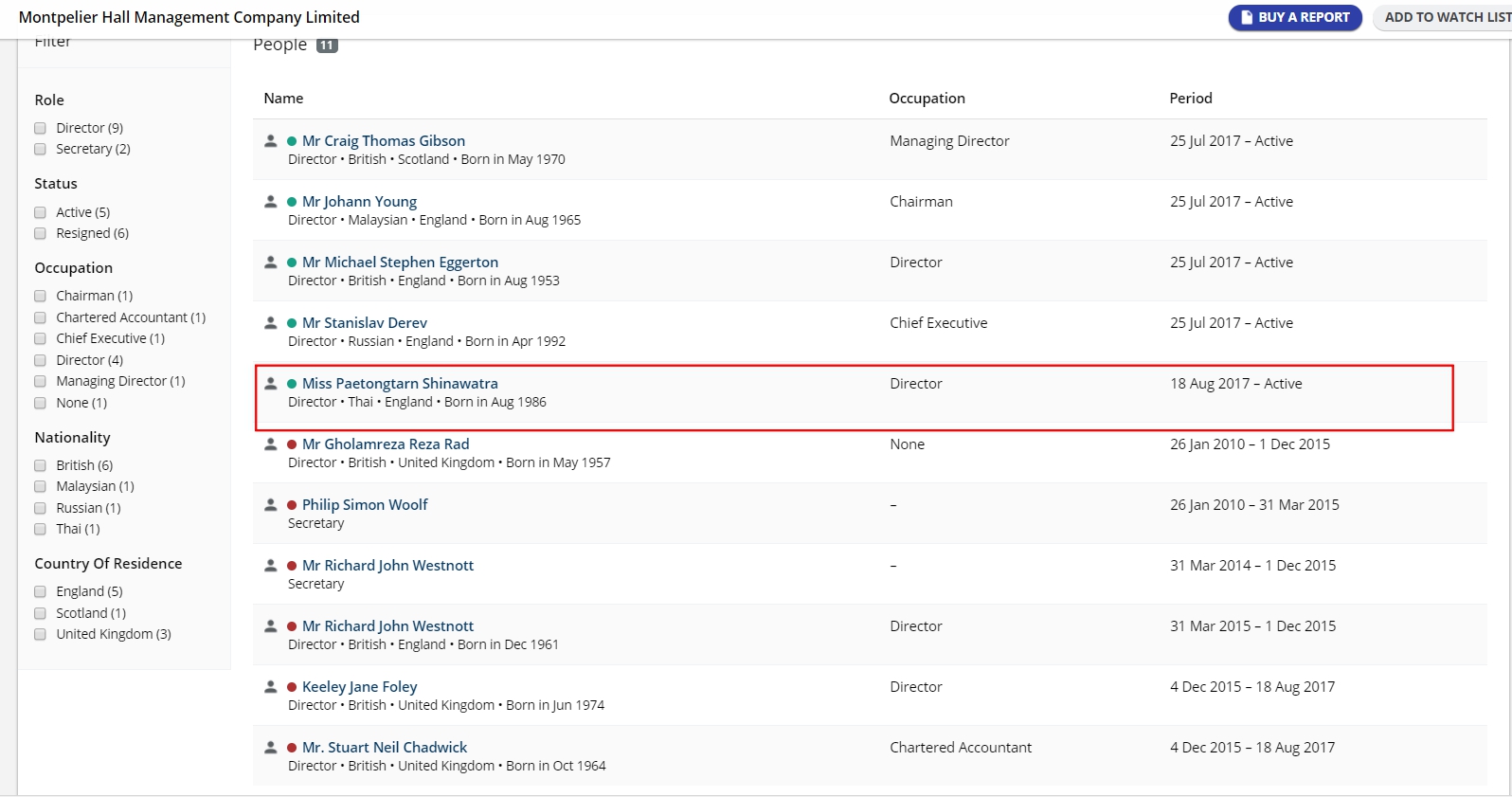Click the person icon beside Stanislav Derev

(270, 322)
